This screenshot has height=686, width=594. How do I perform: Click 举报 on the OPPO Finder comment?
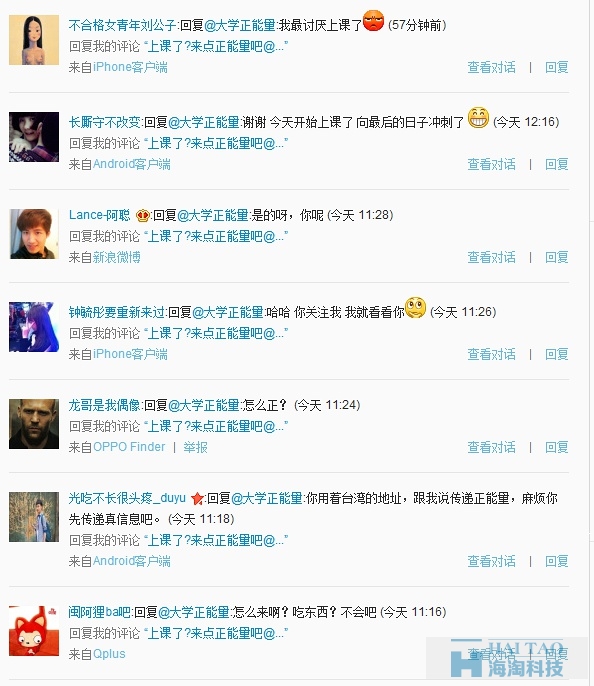click(196, 447)
